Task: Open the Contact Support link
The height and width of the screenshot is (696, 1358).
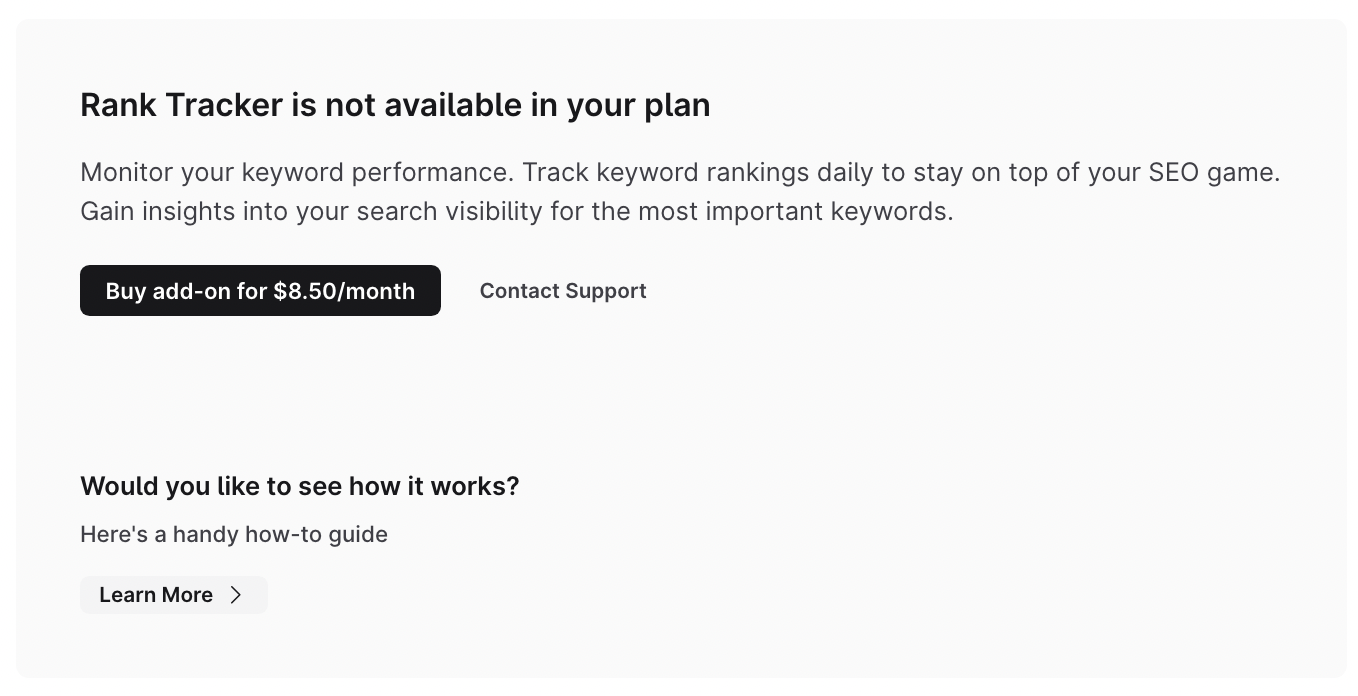Action: tap(563, 291)
